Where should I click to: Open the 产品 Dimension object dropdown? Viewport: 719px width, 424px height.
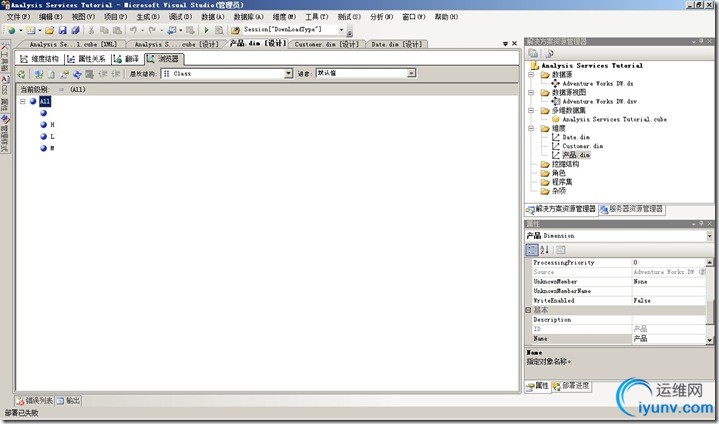pos(709,236)
